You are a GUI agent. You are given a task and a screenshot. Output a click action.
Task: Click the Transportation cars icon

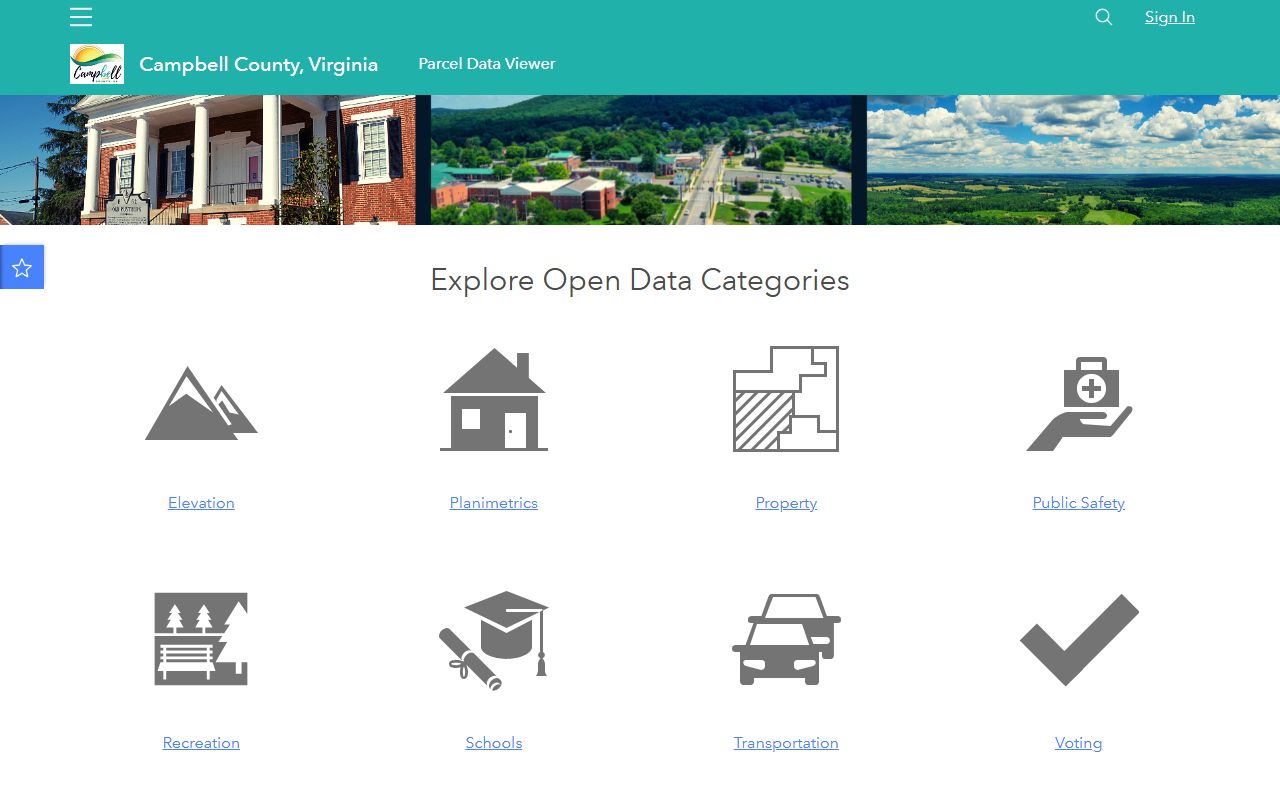pyautogui.click(x=786, y=639)
